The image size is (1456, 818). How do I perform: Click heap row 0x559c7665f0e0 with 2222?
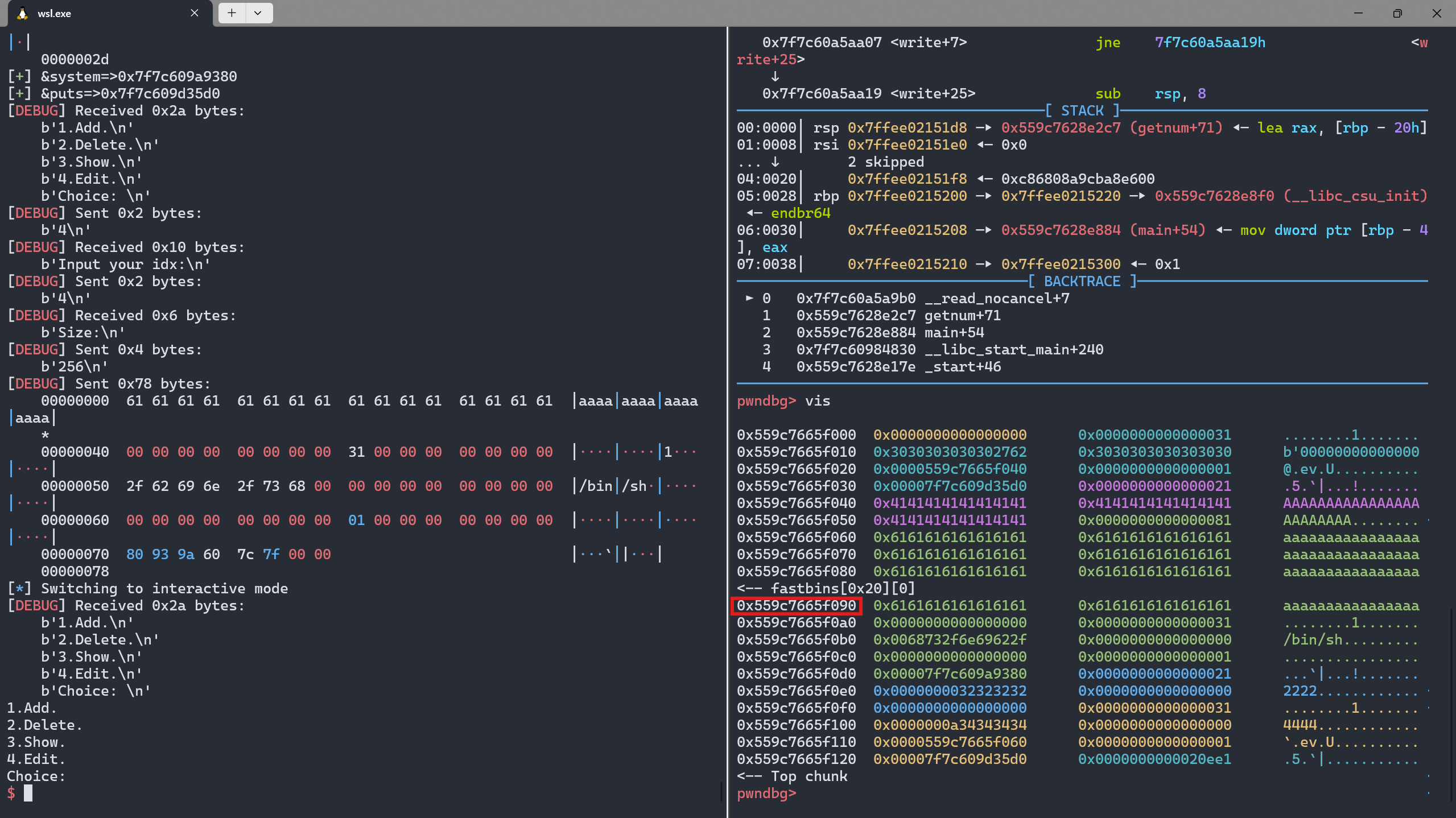(x=1078, y=691)
